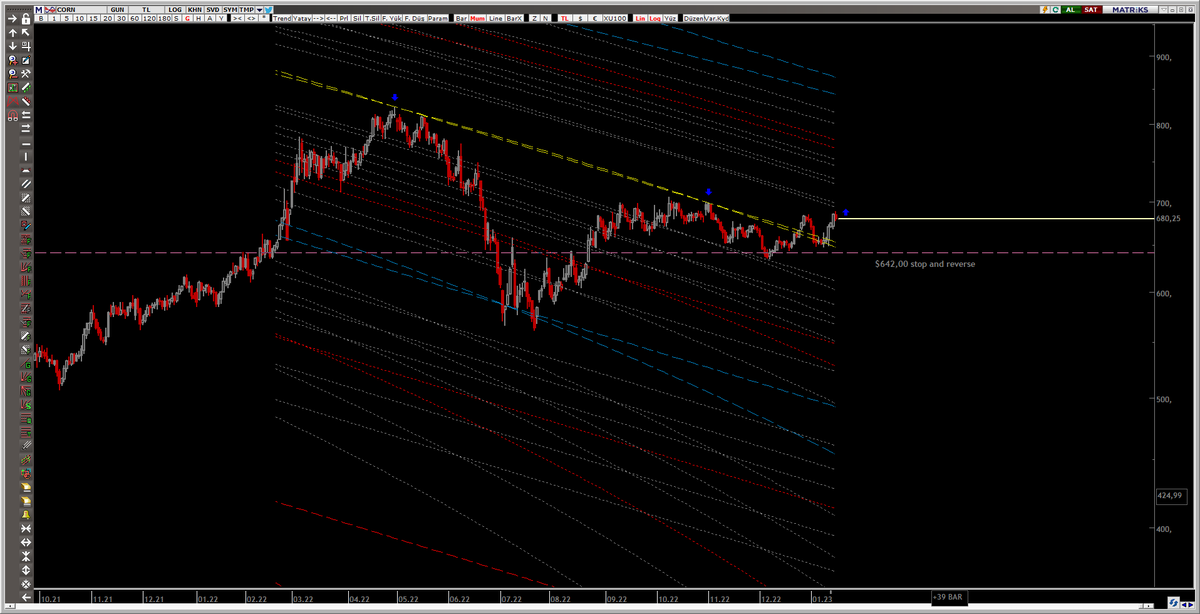Click the 680,25 price label
This screenshot has width=1200, height=614.
tap(1168, 218)
